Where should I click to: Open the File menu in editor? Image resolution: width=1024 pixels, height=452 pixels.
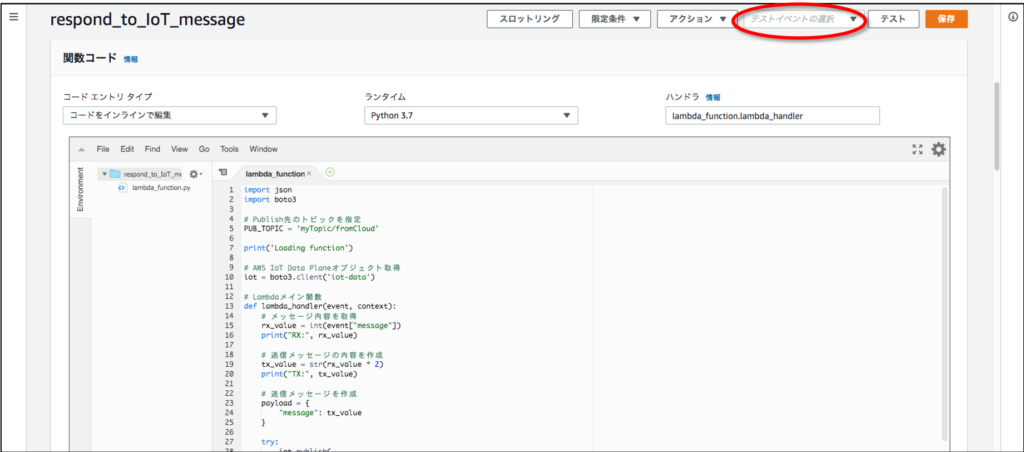click(x=103, y=149)
